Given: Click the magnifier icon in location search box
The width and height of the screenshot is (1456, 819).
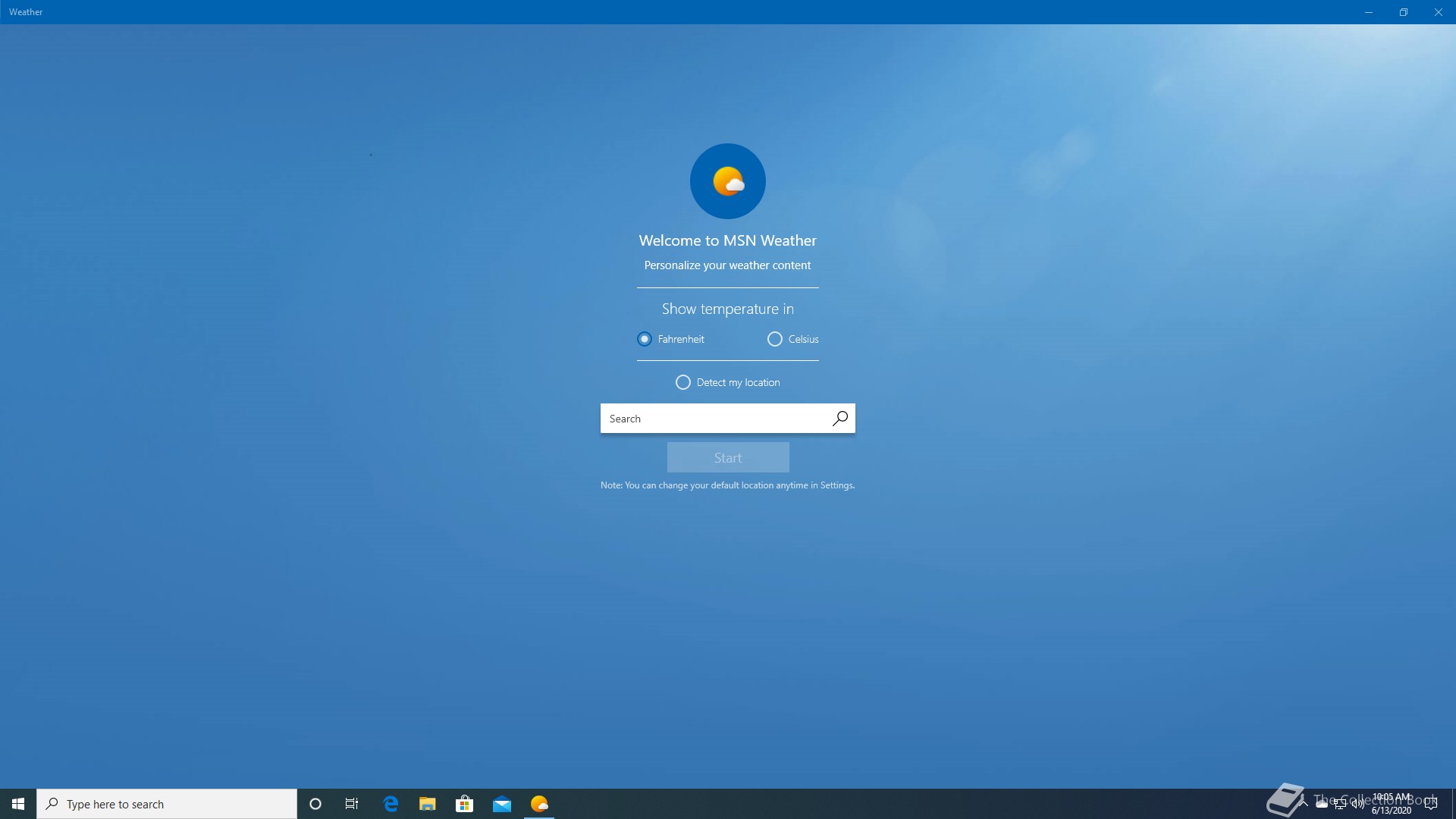Looking at the screenshot, I should [x=839, y=419].
